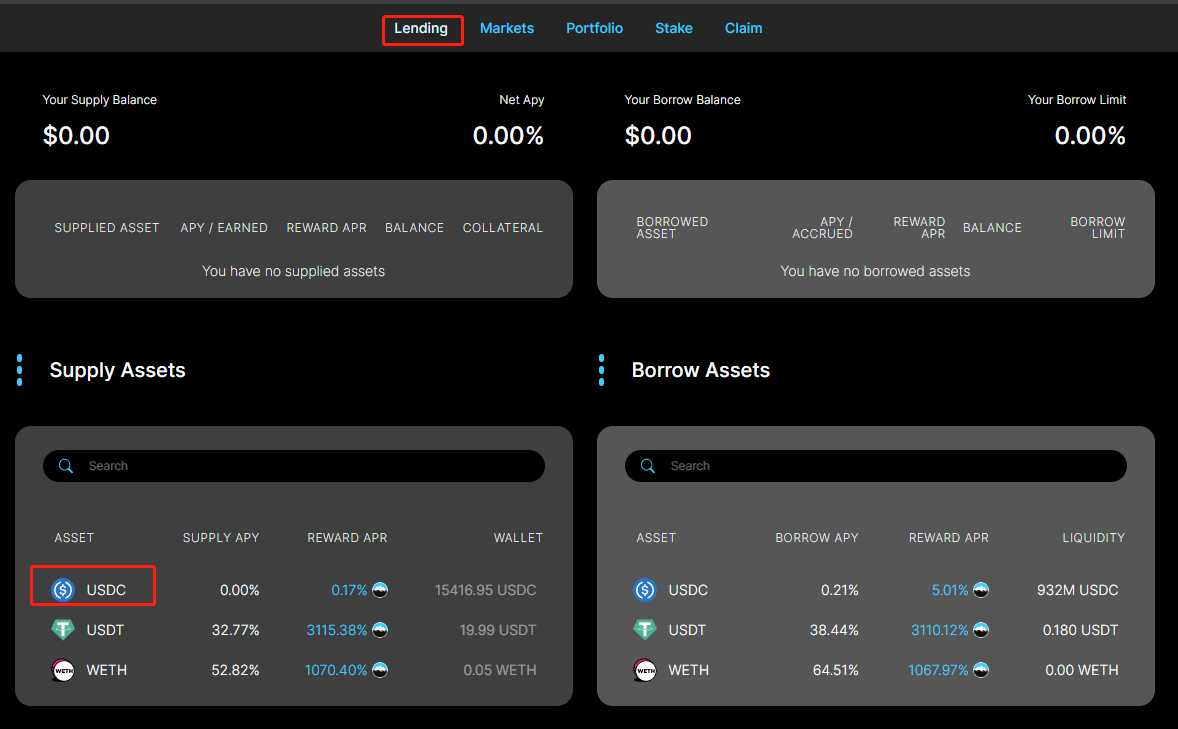
Task: Click the Supply Assets search magnifier icon
Action: tap(66, 466)
